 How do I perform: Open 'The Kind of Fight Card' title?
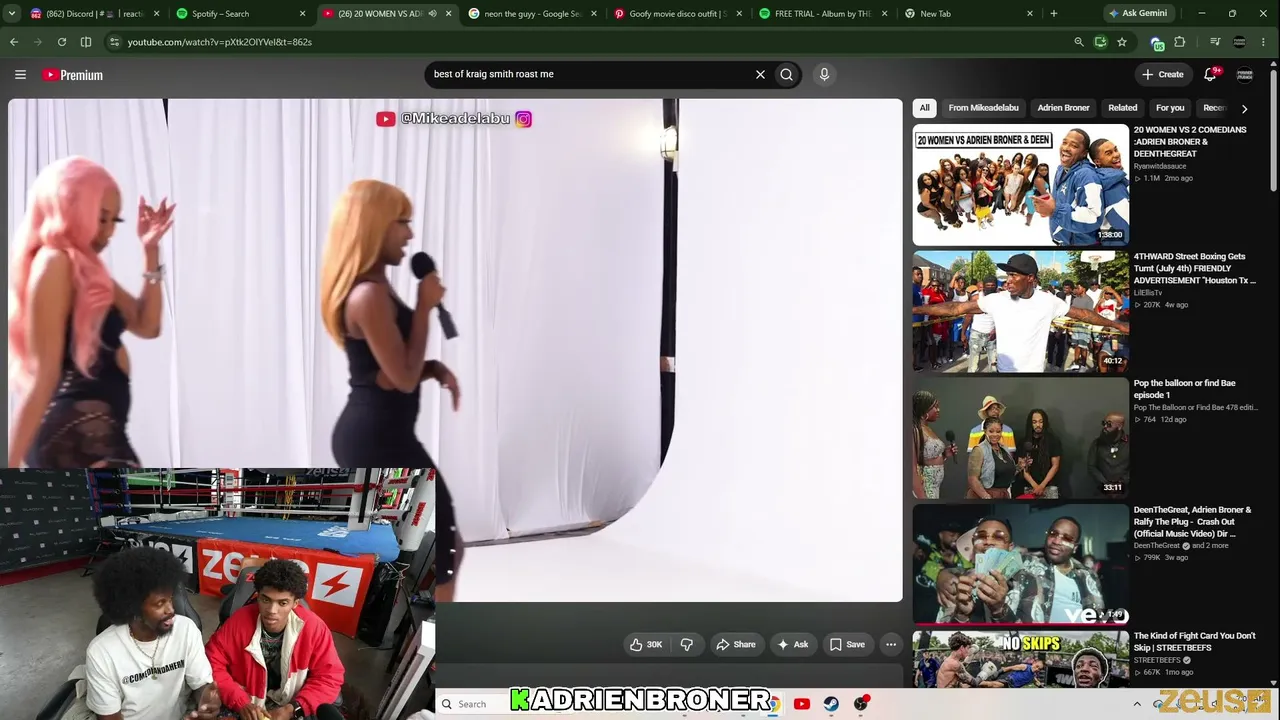click(1194, 642)
